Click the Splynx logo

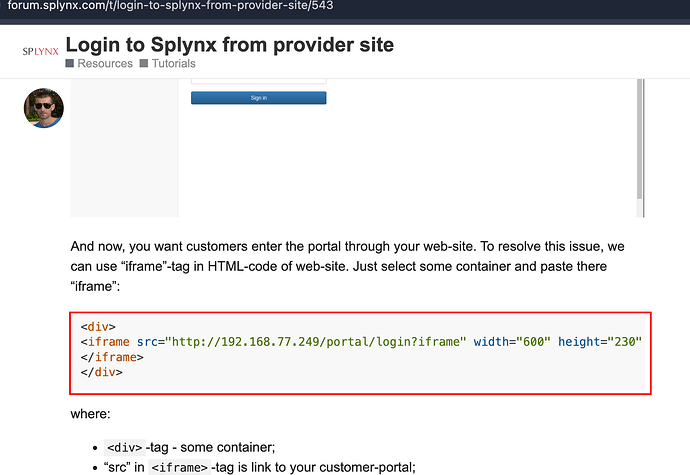[40, 52]
